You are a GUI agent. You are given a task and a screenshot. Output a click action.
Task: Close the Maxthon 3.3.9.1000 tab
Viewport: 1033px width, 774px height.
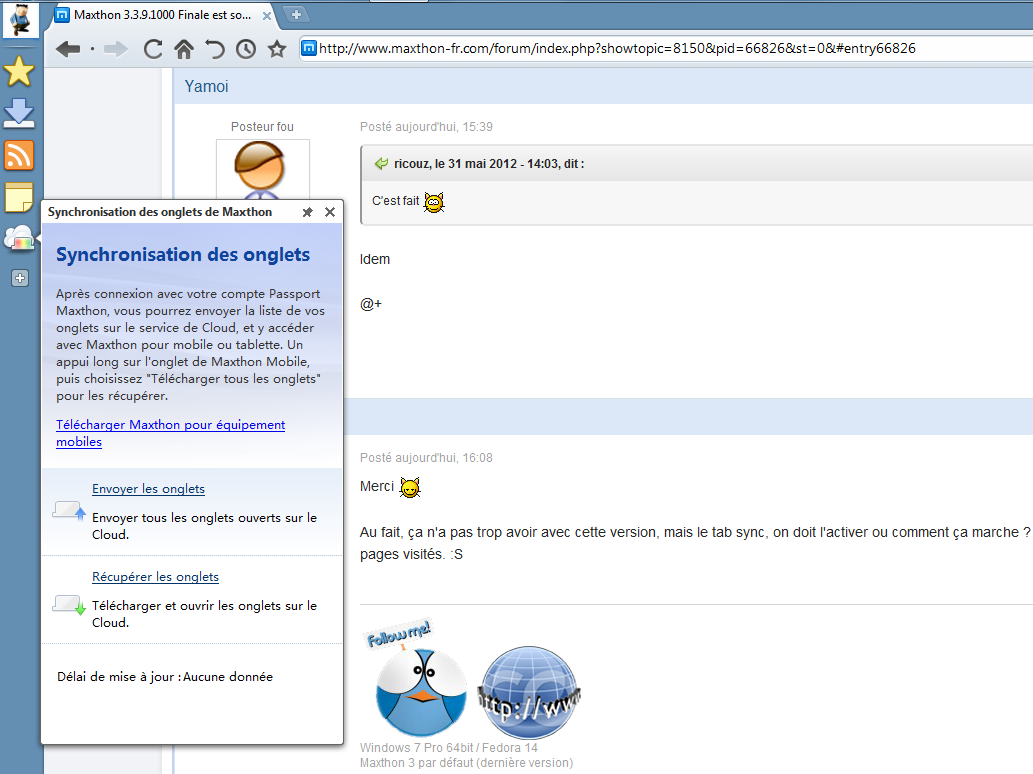click(x=267, y=16)
